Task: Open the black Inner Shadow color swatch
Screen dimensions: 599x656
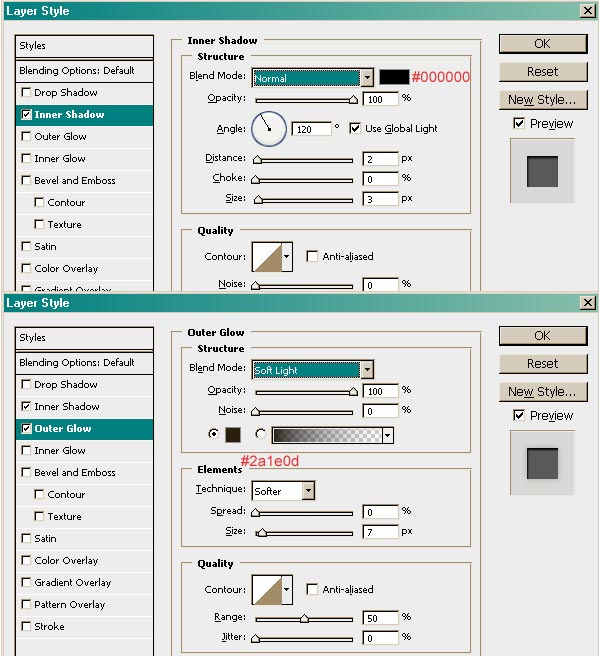Action: (x=394, y=77)
